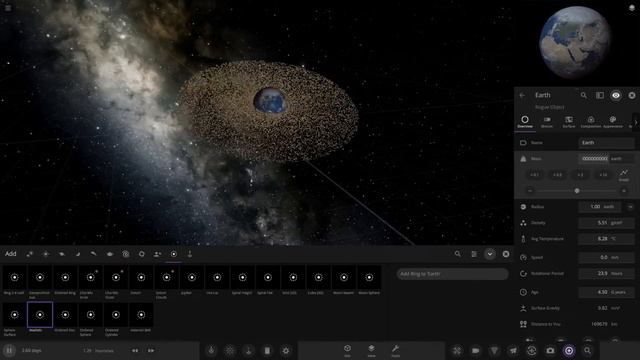The height and width of the screenshot is (360, 640).
Task: Click the ×10 mass multiplier button
Action: (x=603, y=175)
